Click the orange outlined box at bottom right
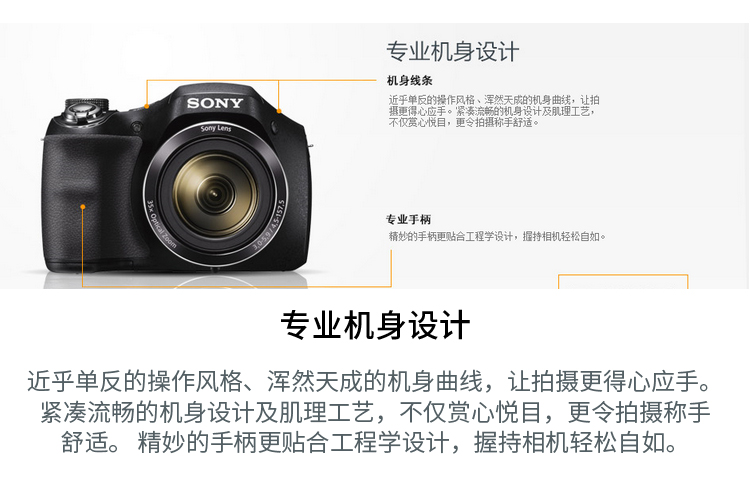Image resolution: width=750 pixels, height=494 pixels. pyautogui.click(x=623, y=282)
